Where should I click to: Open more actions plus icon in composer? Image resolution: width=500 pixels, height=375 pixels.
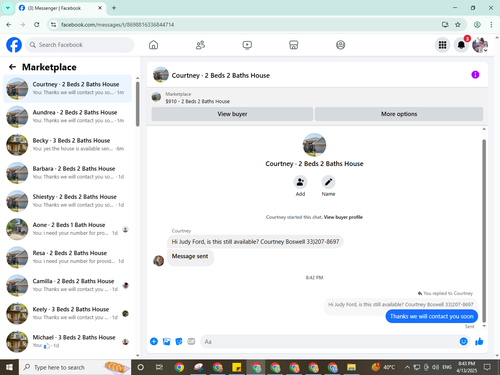point(154,341)
